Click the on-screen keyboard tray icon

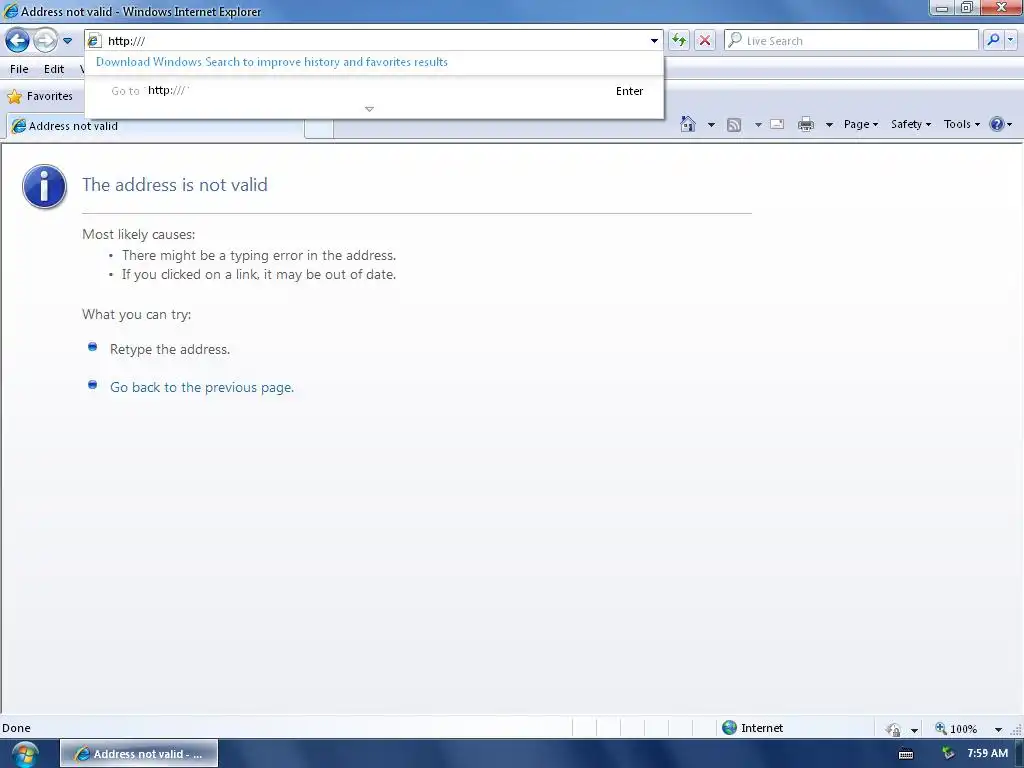tap(906, 754)
